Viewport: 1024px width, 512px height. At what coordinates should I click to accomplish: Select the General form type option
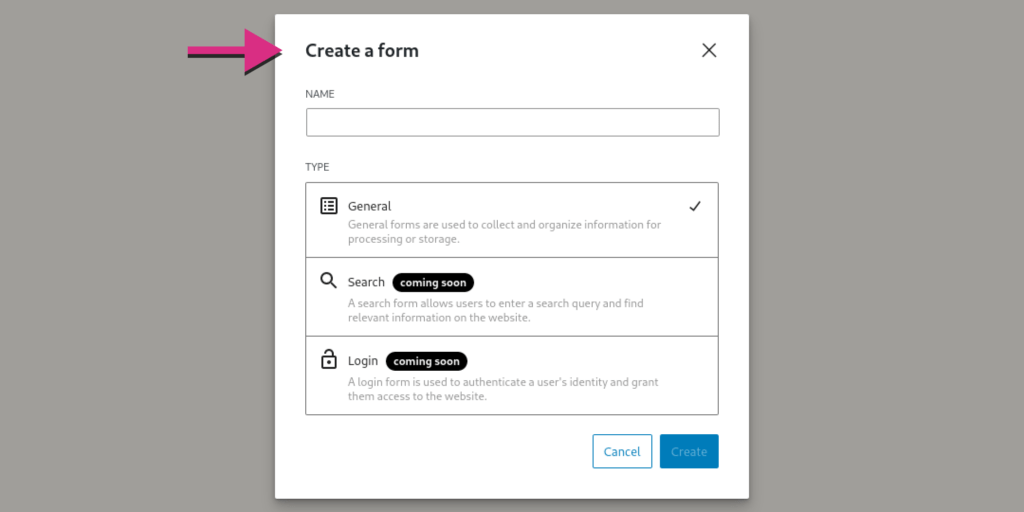click(x=511, y=220)
